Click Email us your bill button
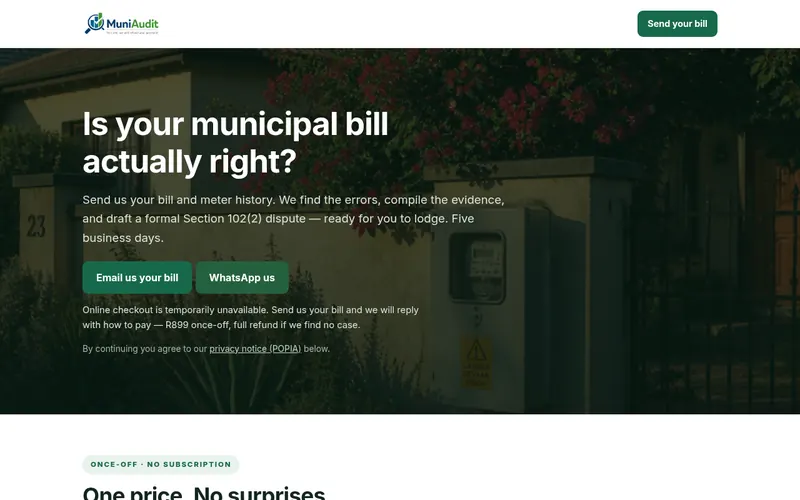800x500 pixels. (137, 278)
